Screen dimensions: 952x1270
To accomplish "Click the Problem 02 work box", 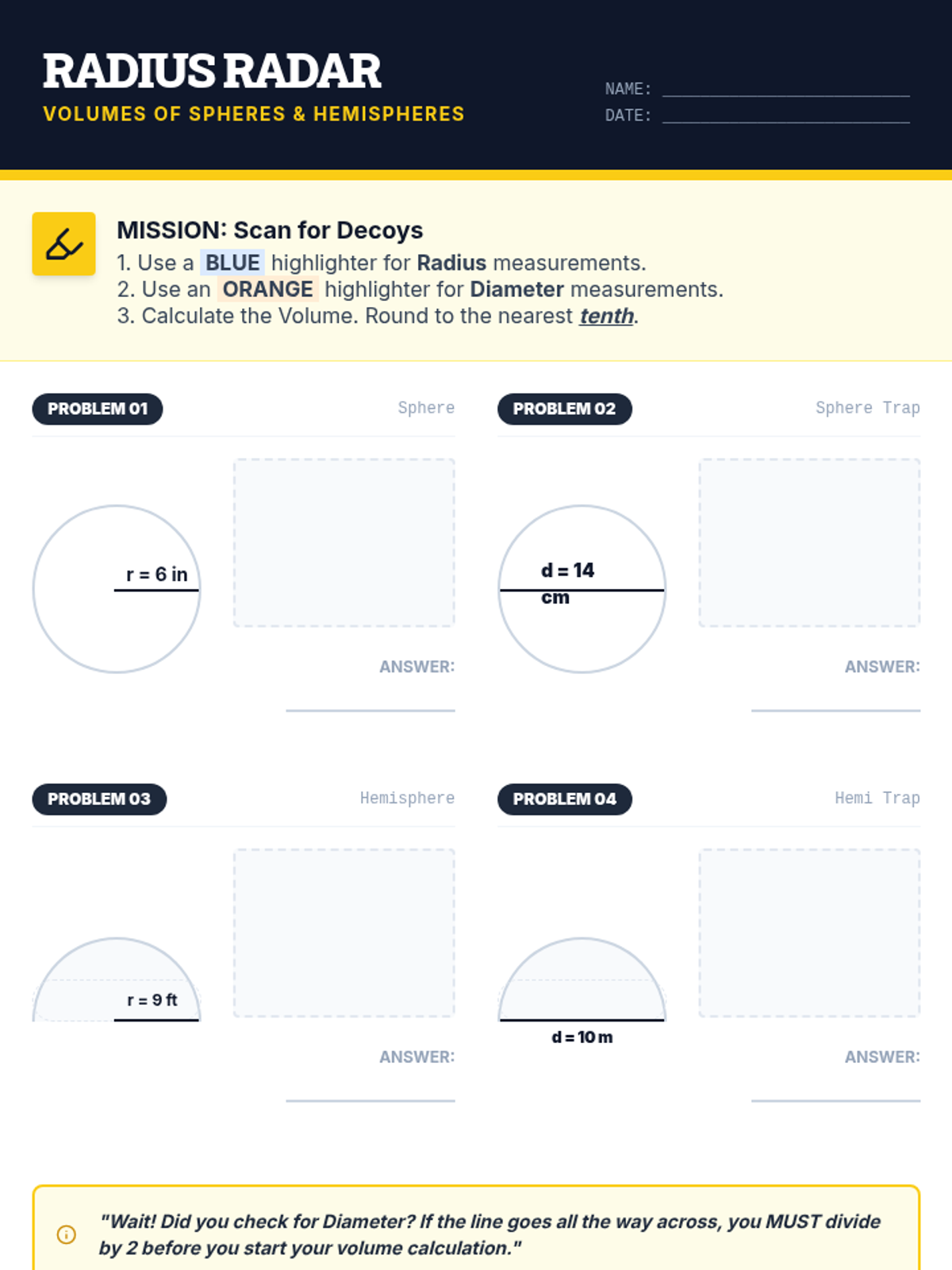I will point(809,543).
